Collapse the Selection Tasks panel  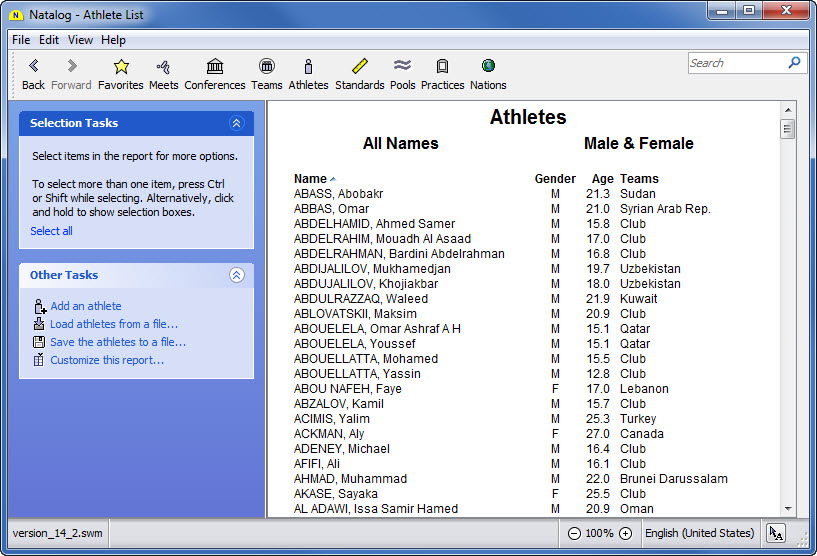[x=237, y=123]
